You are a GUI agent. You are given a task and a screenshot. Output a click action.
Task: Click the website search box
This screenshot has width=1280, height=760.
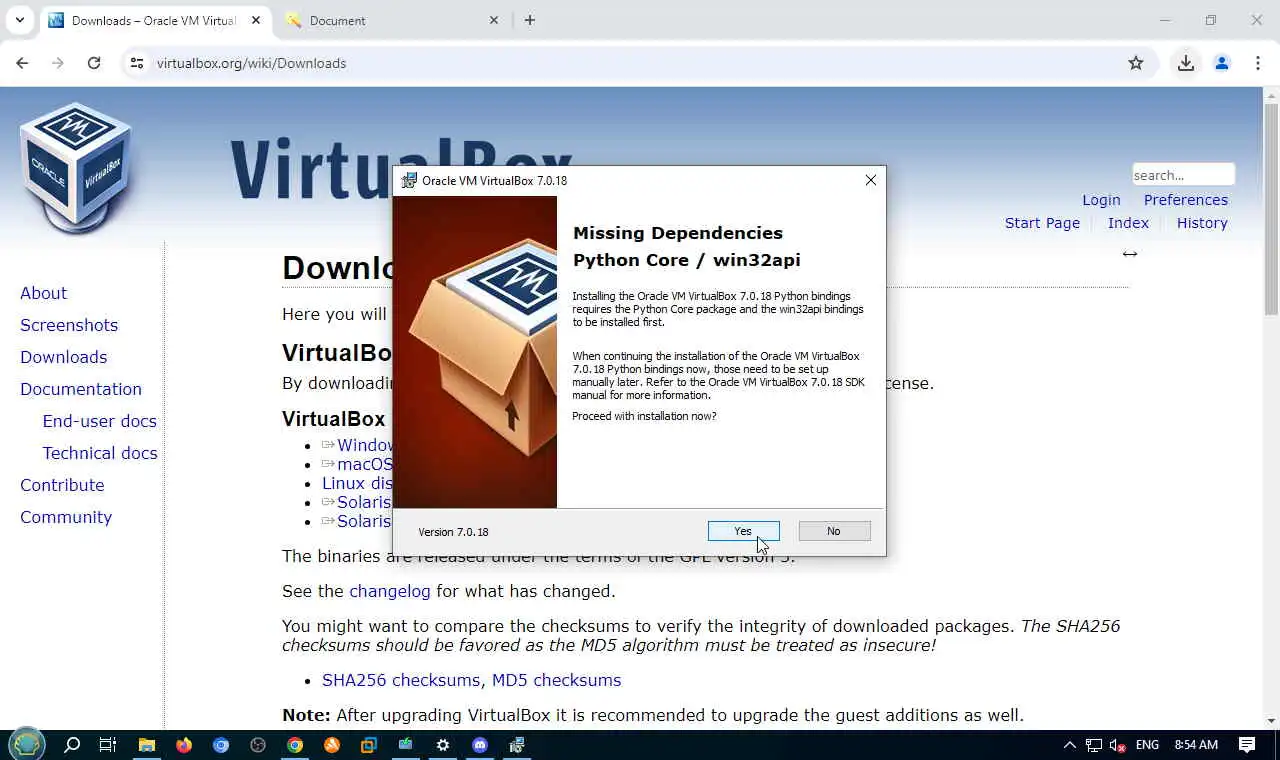1183,175
